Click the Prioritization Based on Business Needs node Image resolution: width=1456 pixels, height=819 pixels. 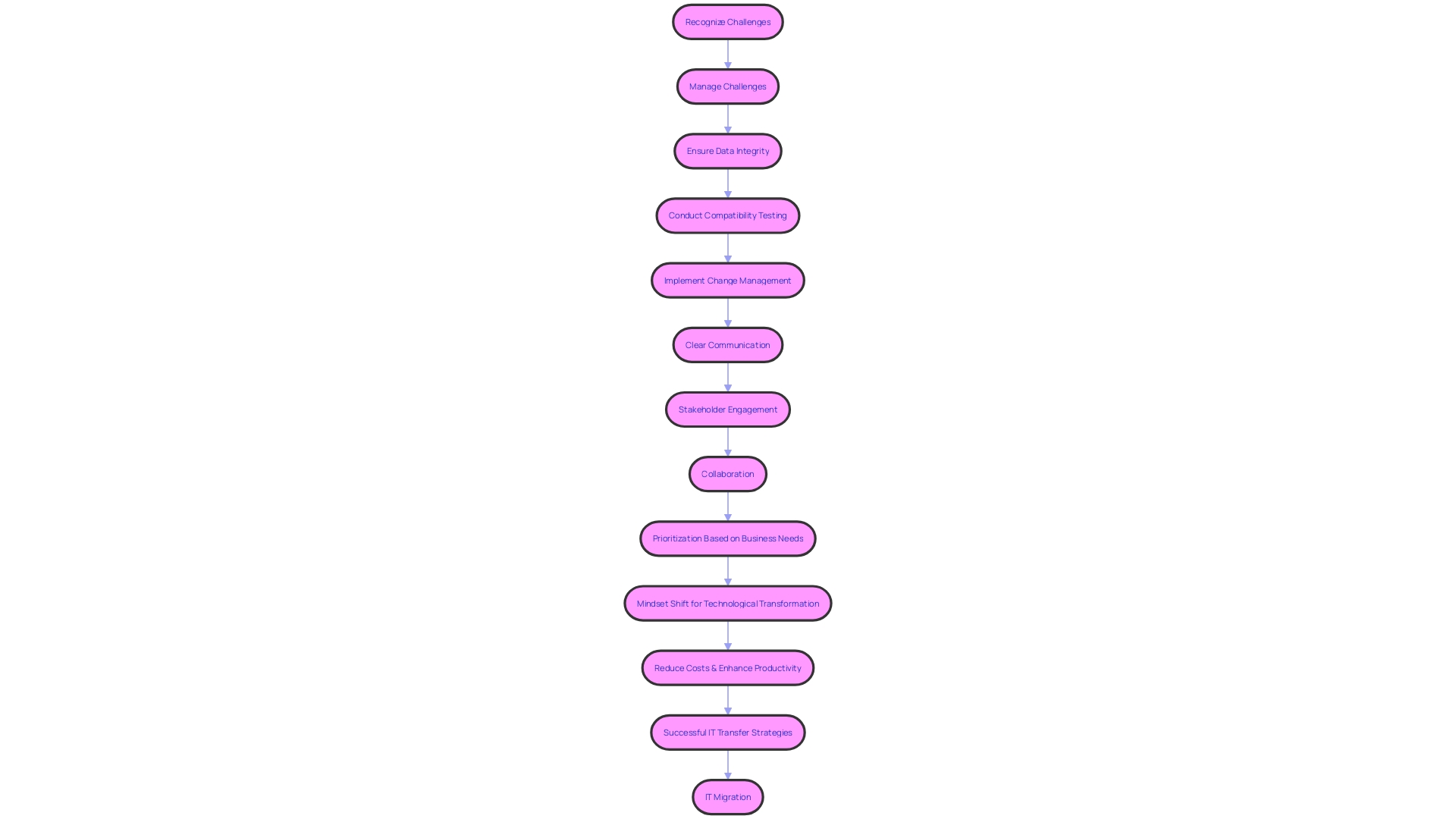(x=728, y=538)
